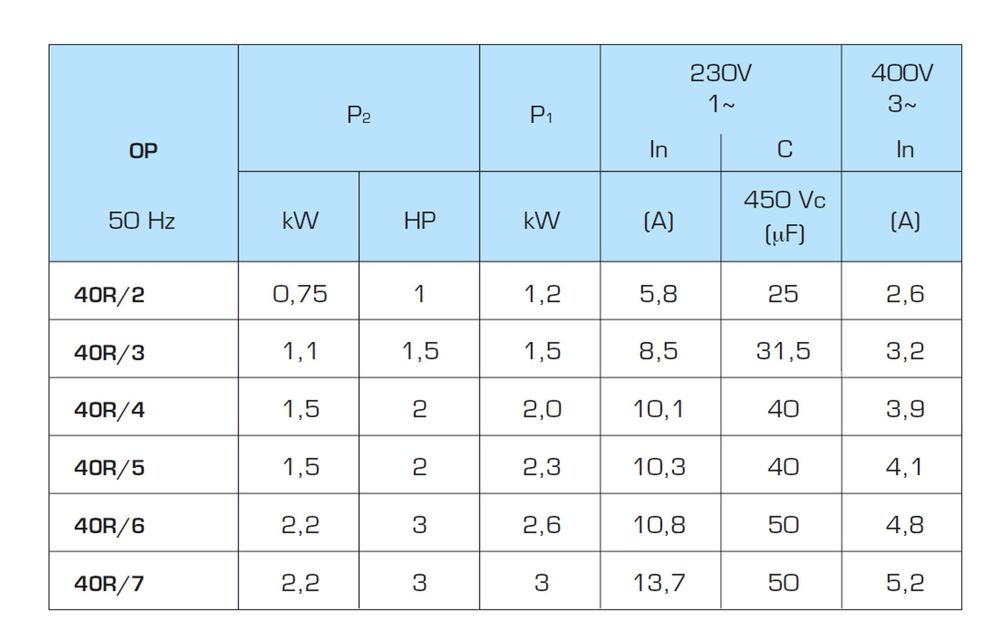This screenshot has height=641, width=1000.
Task: Click the 40R/4 row label
Action: [110, 409]
